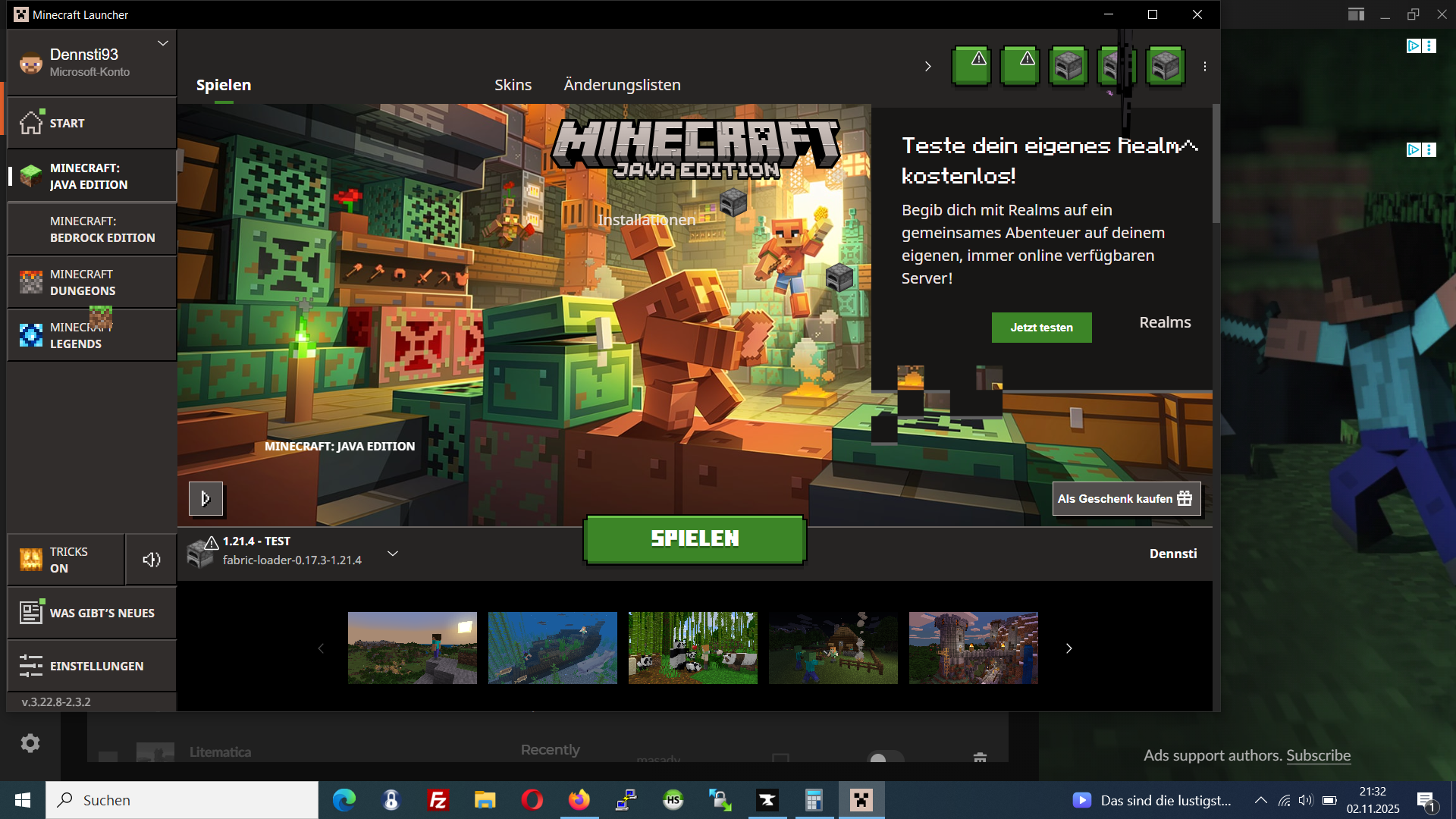Select the panda bamboo screenshot thumbnail

point(692,648)
